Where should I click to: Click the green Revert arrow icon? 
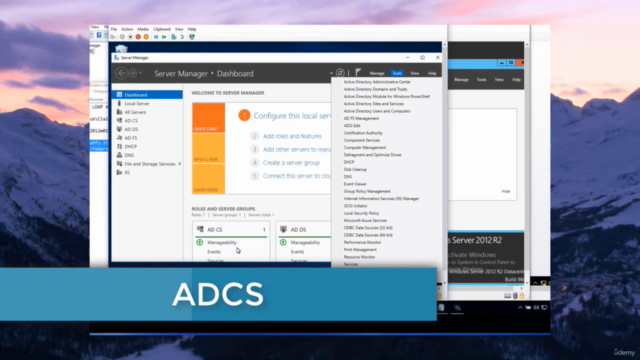pos(182,37)
